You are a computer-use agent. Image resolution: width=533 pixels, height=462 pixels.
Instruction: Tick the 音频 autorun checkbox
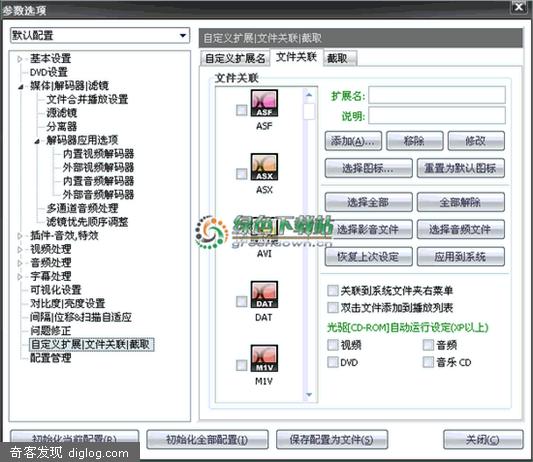[x=428, y=345]
